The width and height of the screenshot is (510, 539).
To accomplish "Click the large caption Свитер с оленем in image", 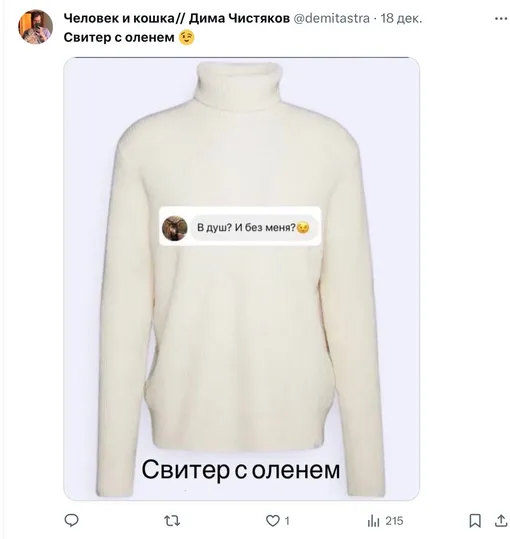I will [x=241, y=470].
